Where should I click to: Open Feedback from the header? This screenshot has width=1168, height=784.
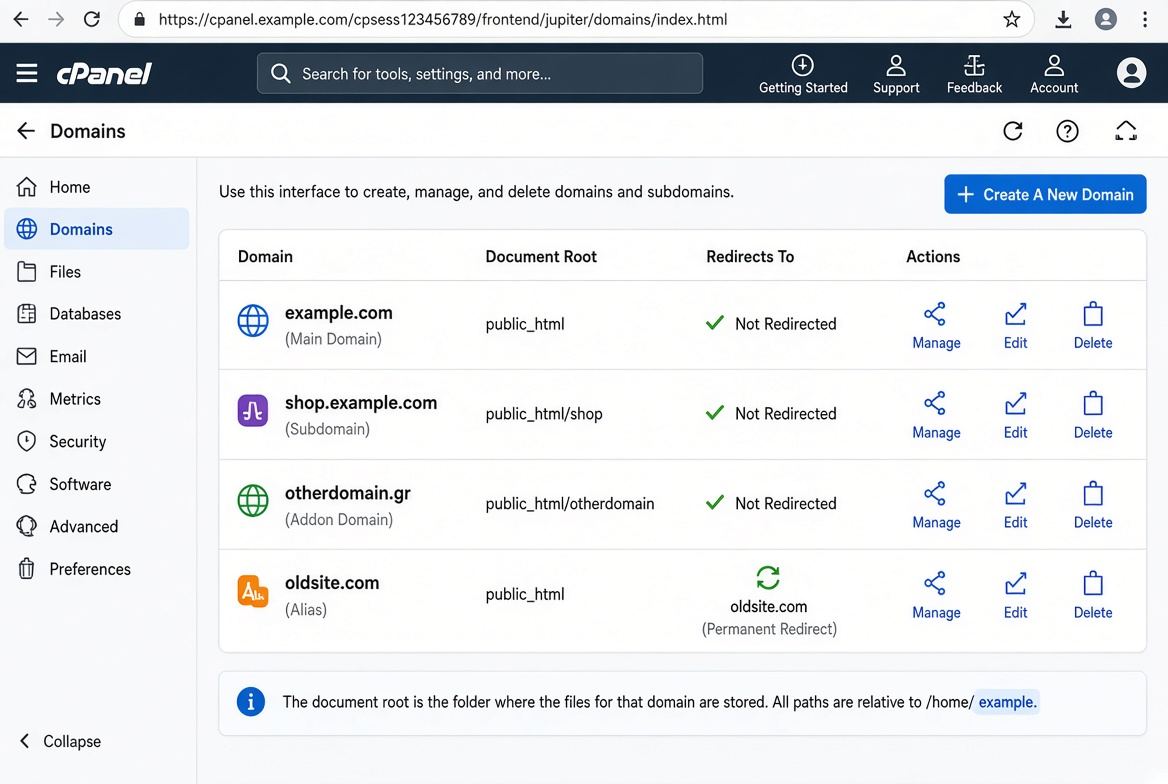[974, 75]
